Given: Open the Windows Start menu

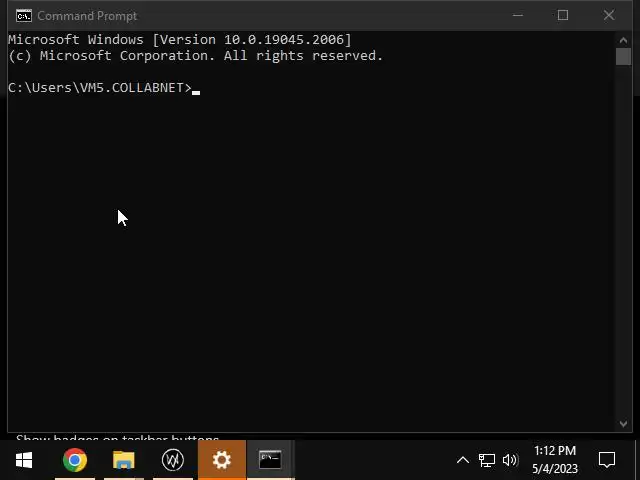Looking at the screenshot, I should coord(24,460).
